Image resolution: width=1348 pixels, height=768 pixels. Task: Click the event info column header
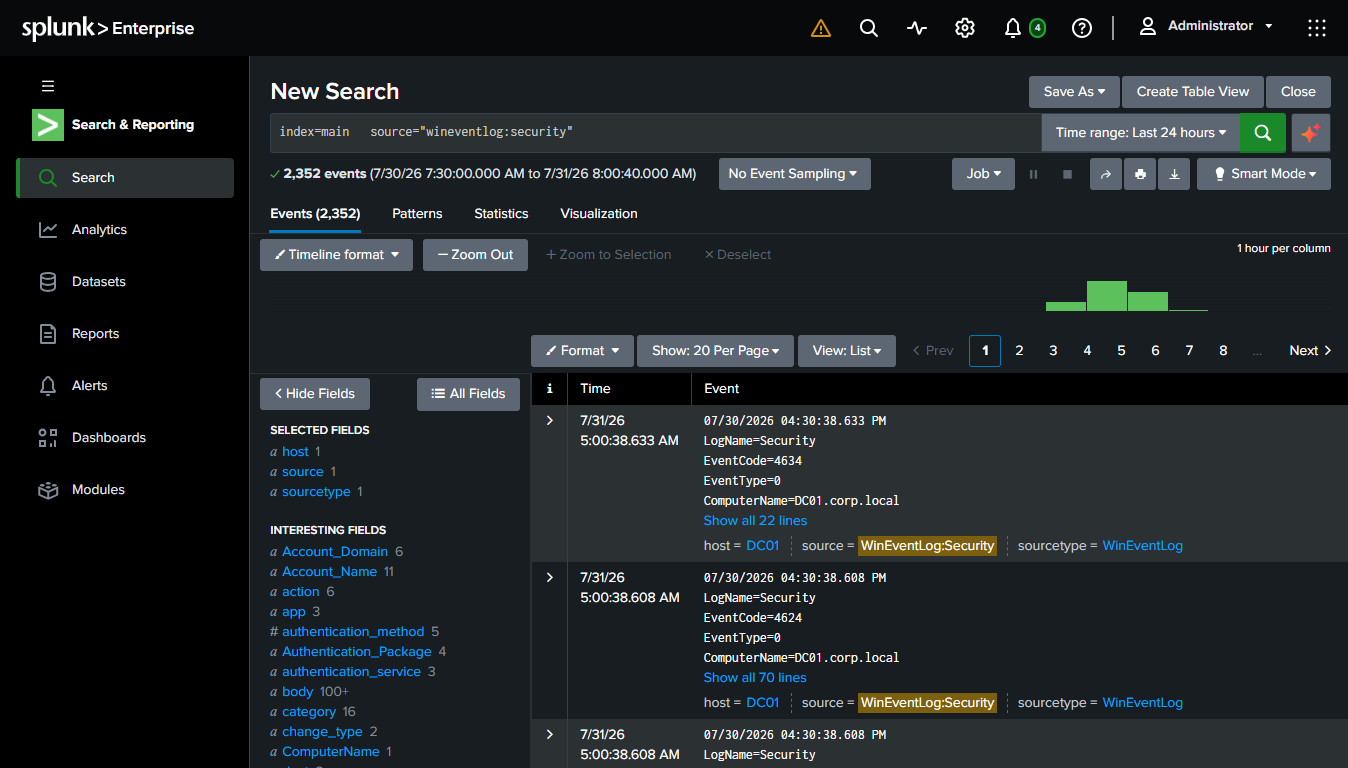549,389
